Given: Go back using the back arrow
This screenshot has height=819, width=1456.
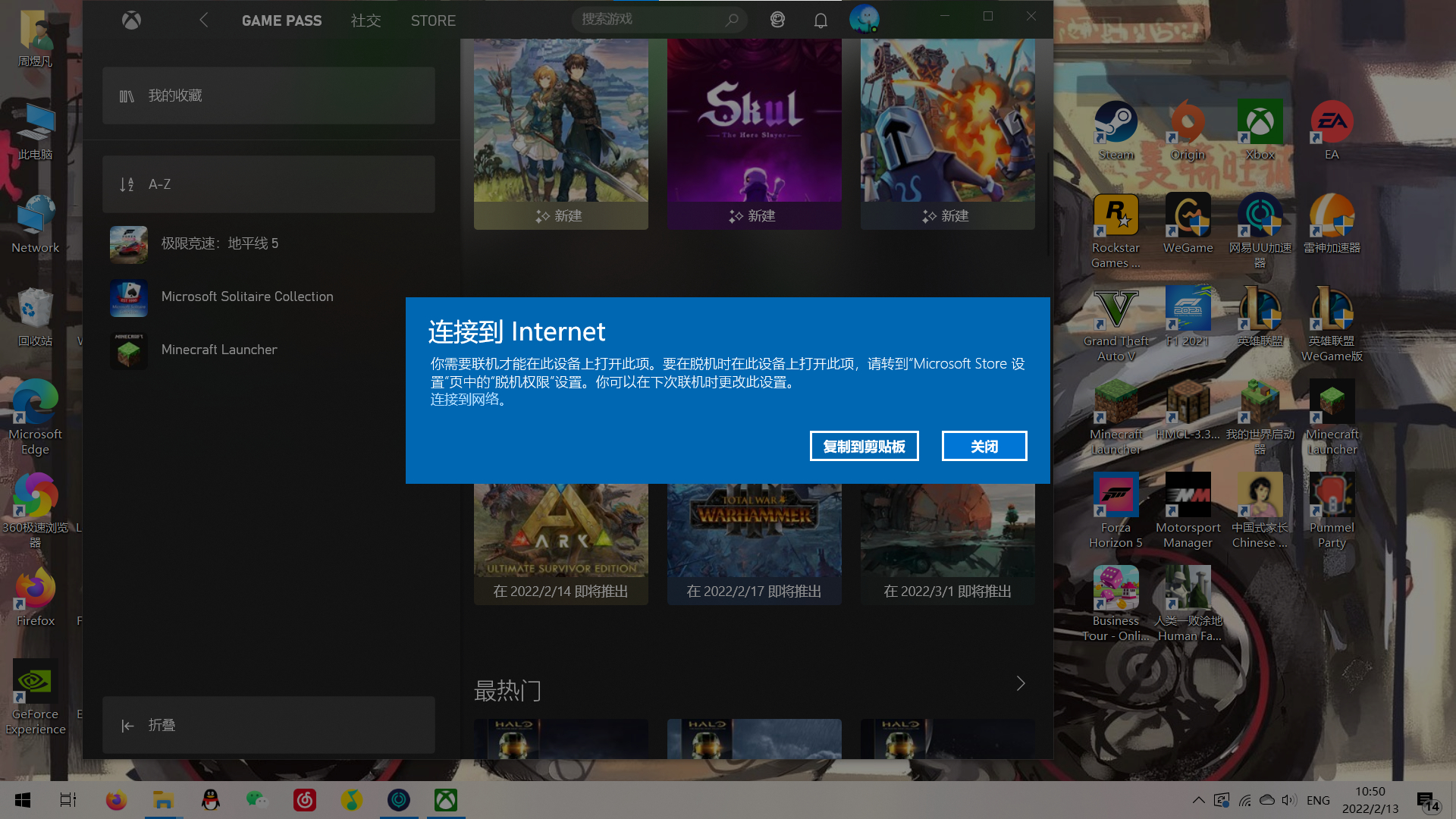Looking at the screenshot, I should [x=203, y=20].
